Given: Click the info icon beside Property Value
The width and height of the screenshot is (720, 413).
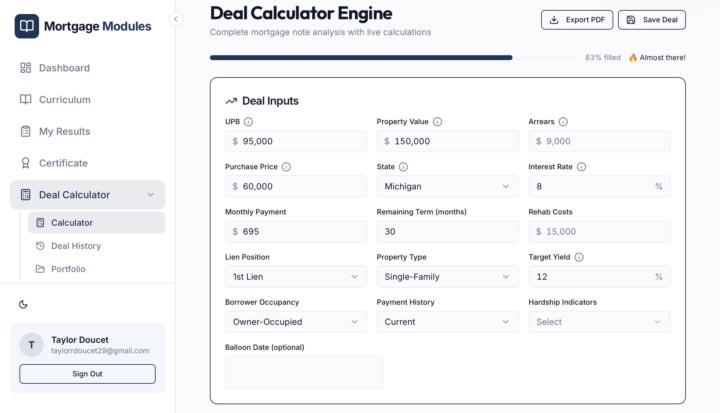Looking at the screenshot, I should point(438,122).
